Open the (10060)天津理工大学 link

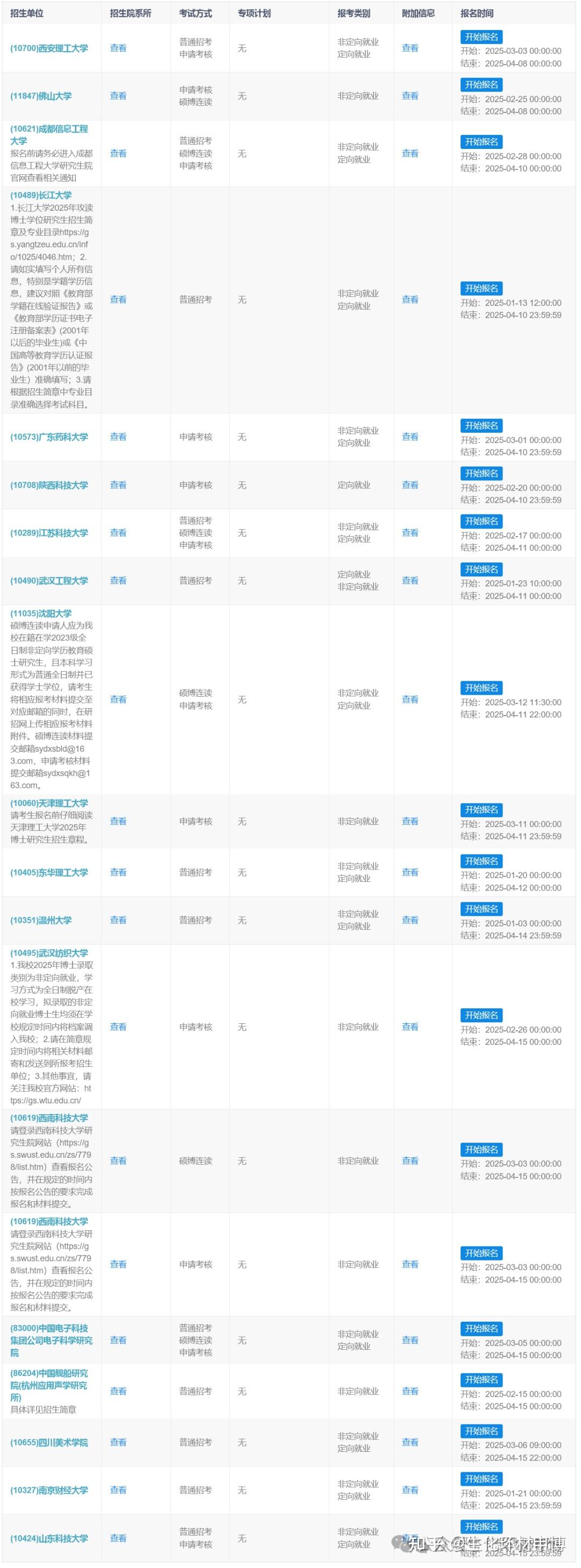pos(49,803)
